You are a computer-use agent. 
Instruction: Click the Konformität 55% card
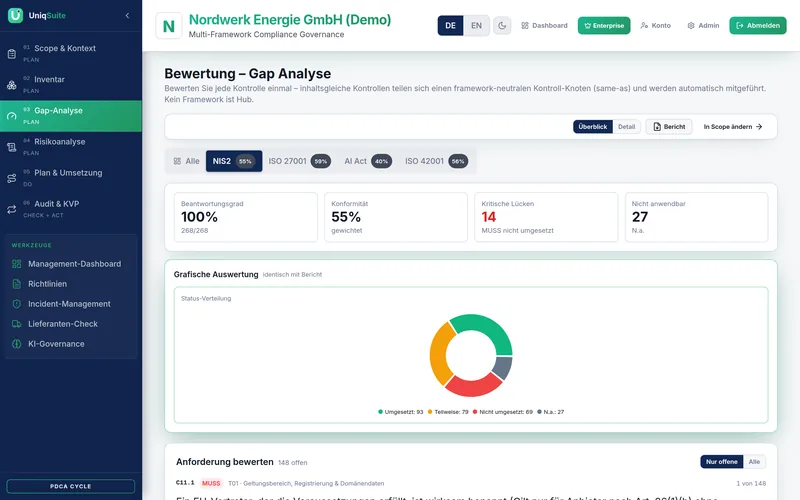396,217
